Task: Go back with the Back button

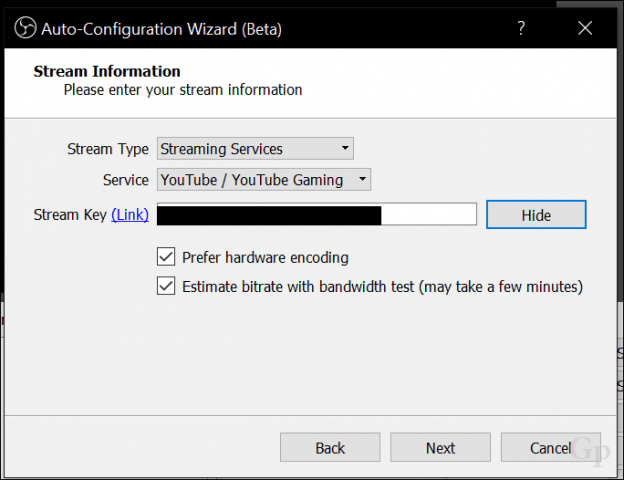Action: [330, 448]
